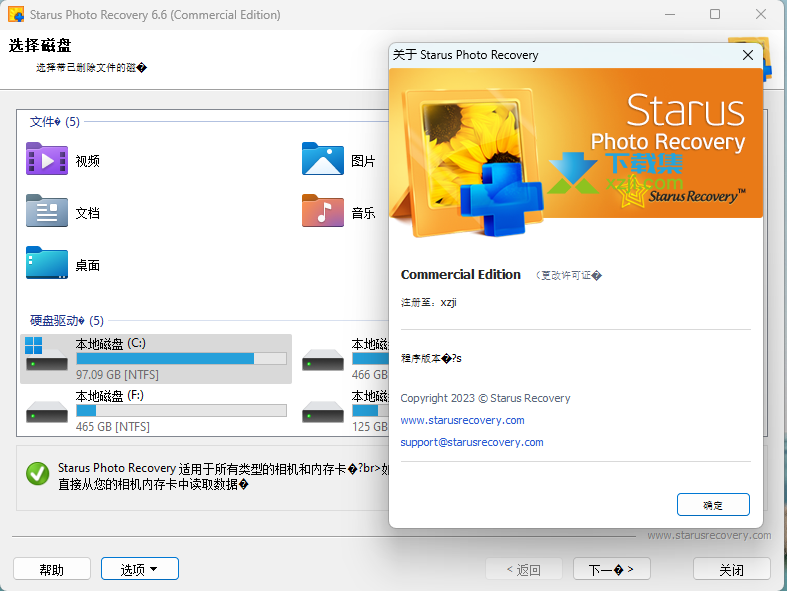Minimize the Starus Photo Recovery window
787x591 pixels.
[670, 14]
